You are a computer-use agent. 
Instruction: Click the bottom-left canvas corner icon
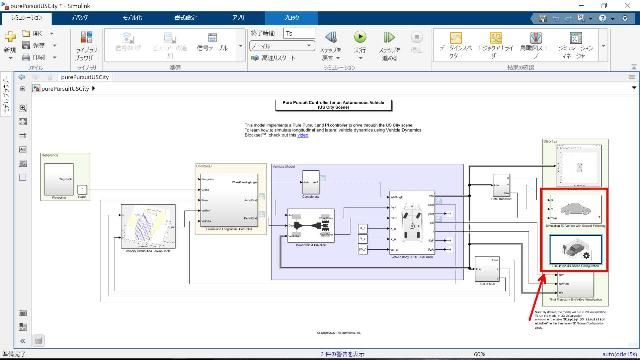click(38, 340)
